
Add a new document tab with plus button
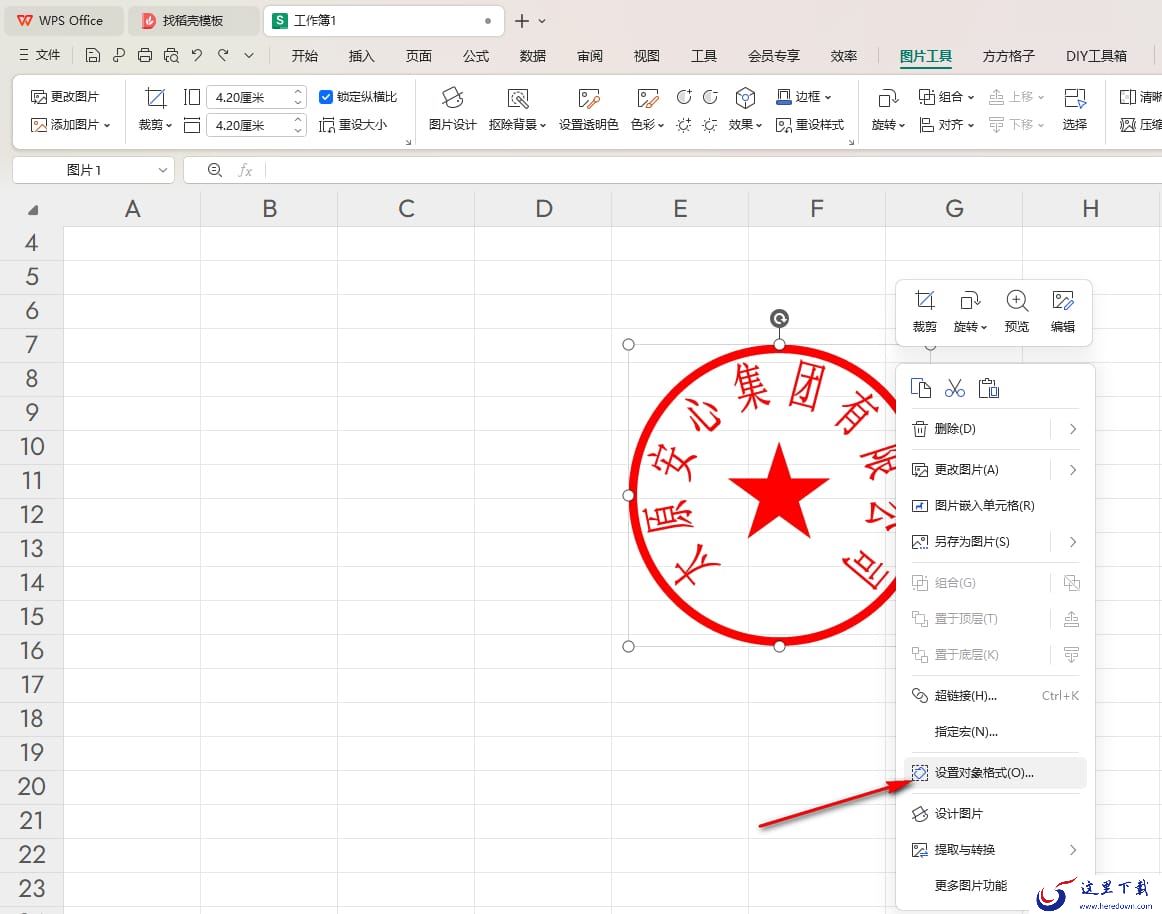click(522, 21)
